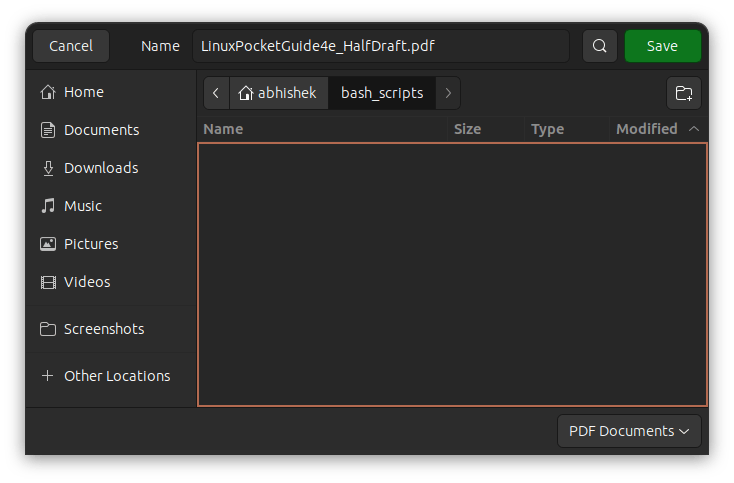The image size is (734, 483).
Task: Click the file Name input field
Action: (380, 46)
